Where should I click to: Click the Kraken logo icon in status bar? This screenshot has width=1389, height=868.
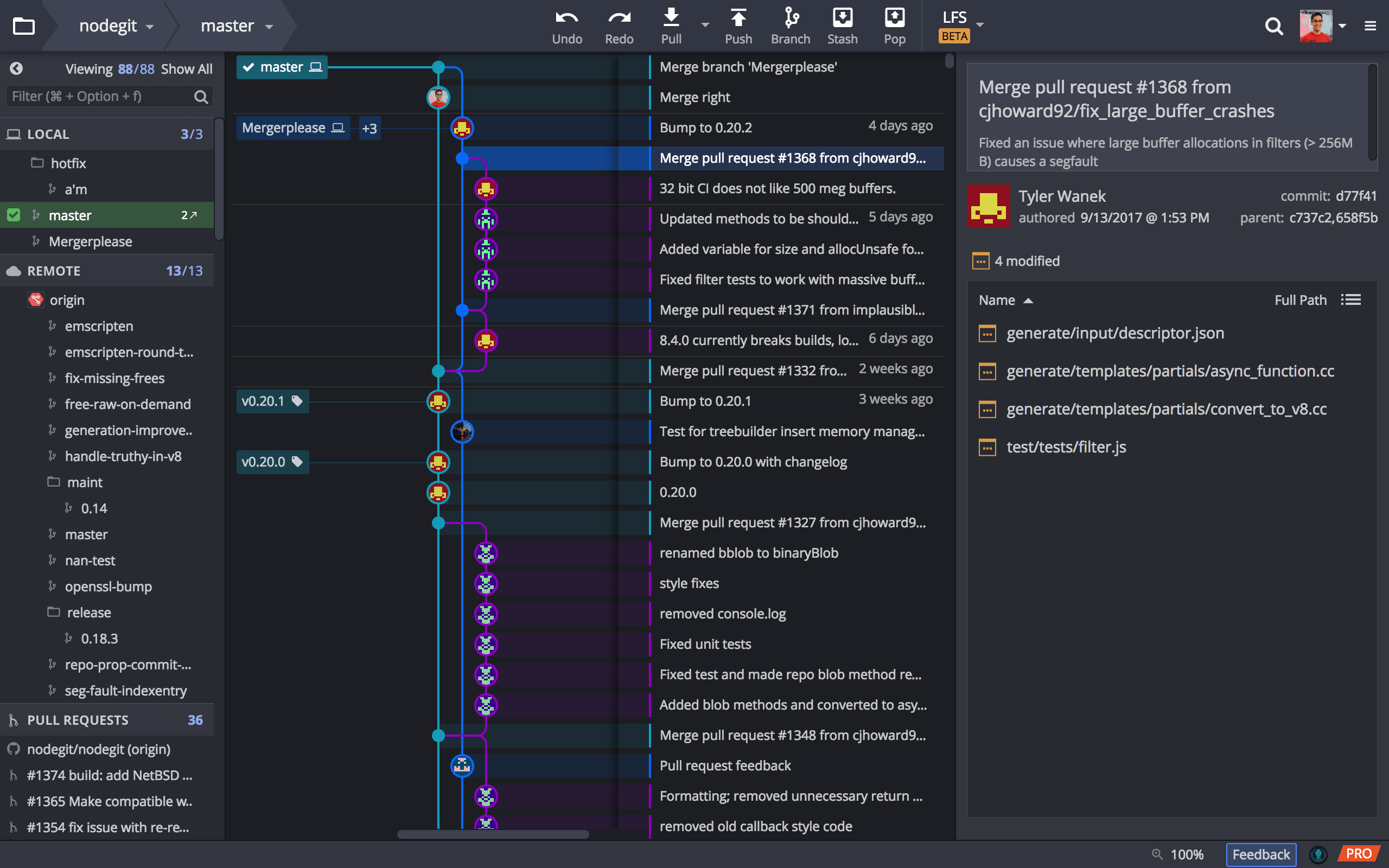(1318, 854)
